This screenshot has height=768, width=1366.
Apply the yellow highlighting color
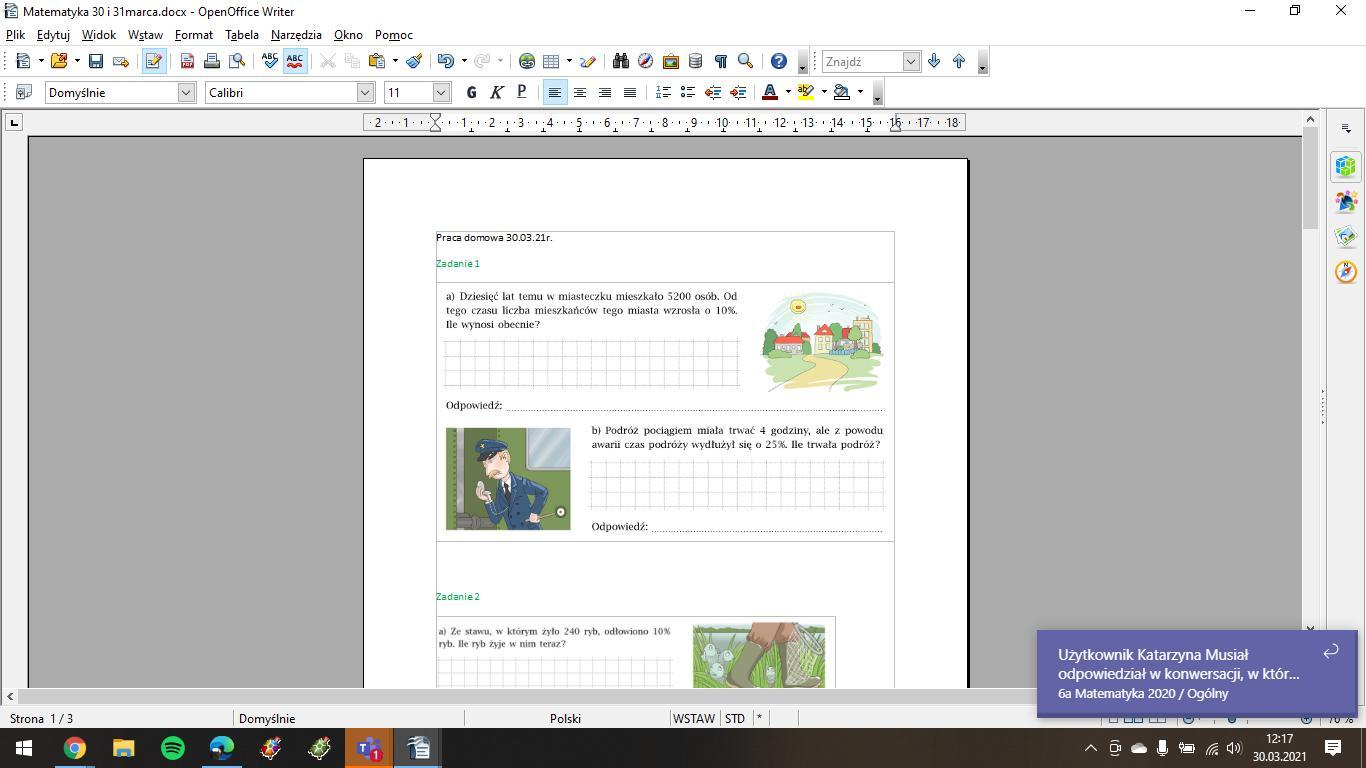coord(806,92)
